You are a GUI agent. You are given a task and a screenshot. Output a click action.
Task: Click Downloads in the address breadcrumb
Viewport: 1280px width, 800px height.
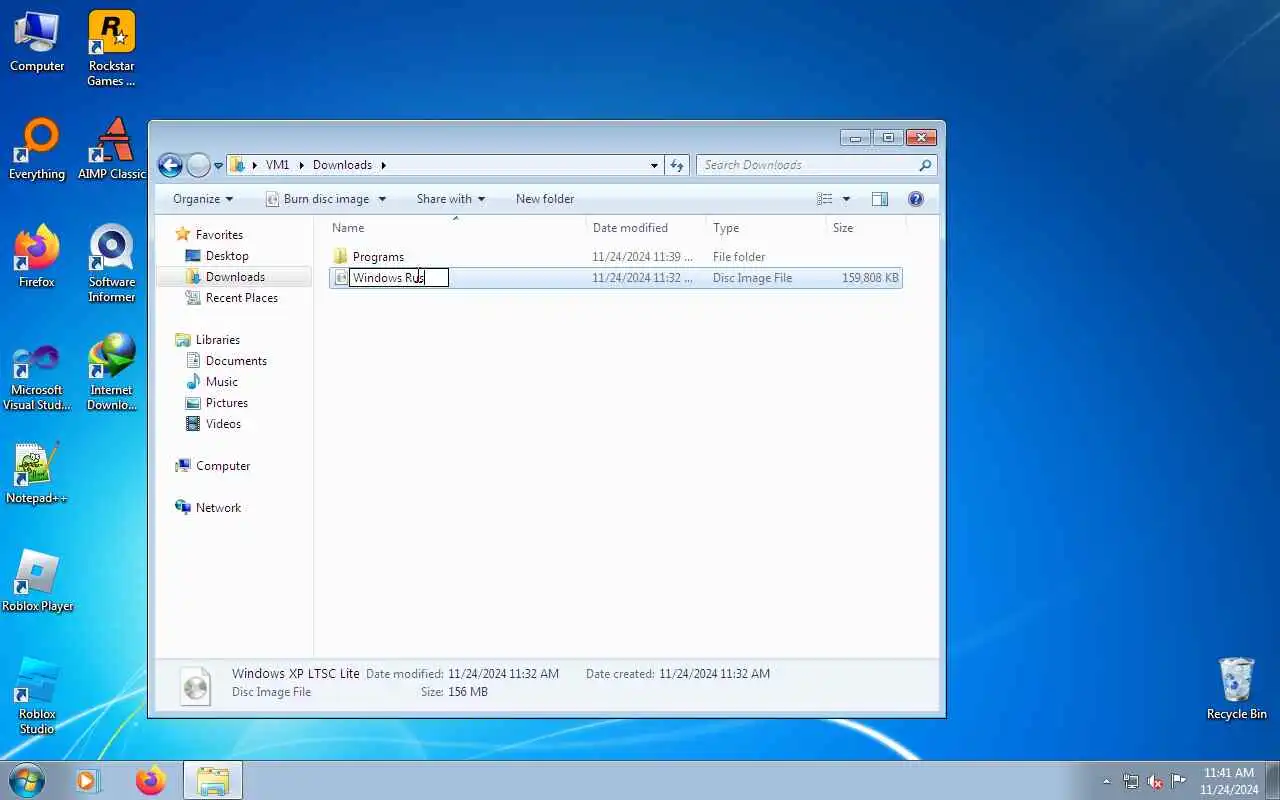tap(342, 165)
